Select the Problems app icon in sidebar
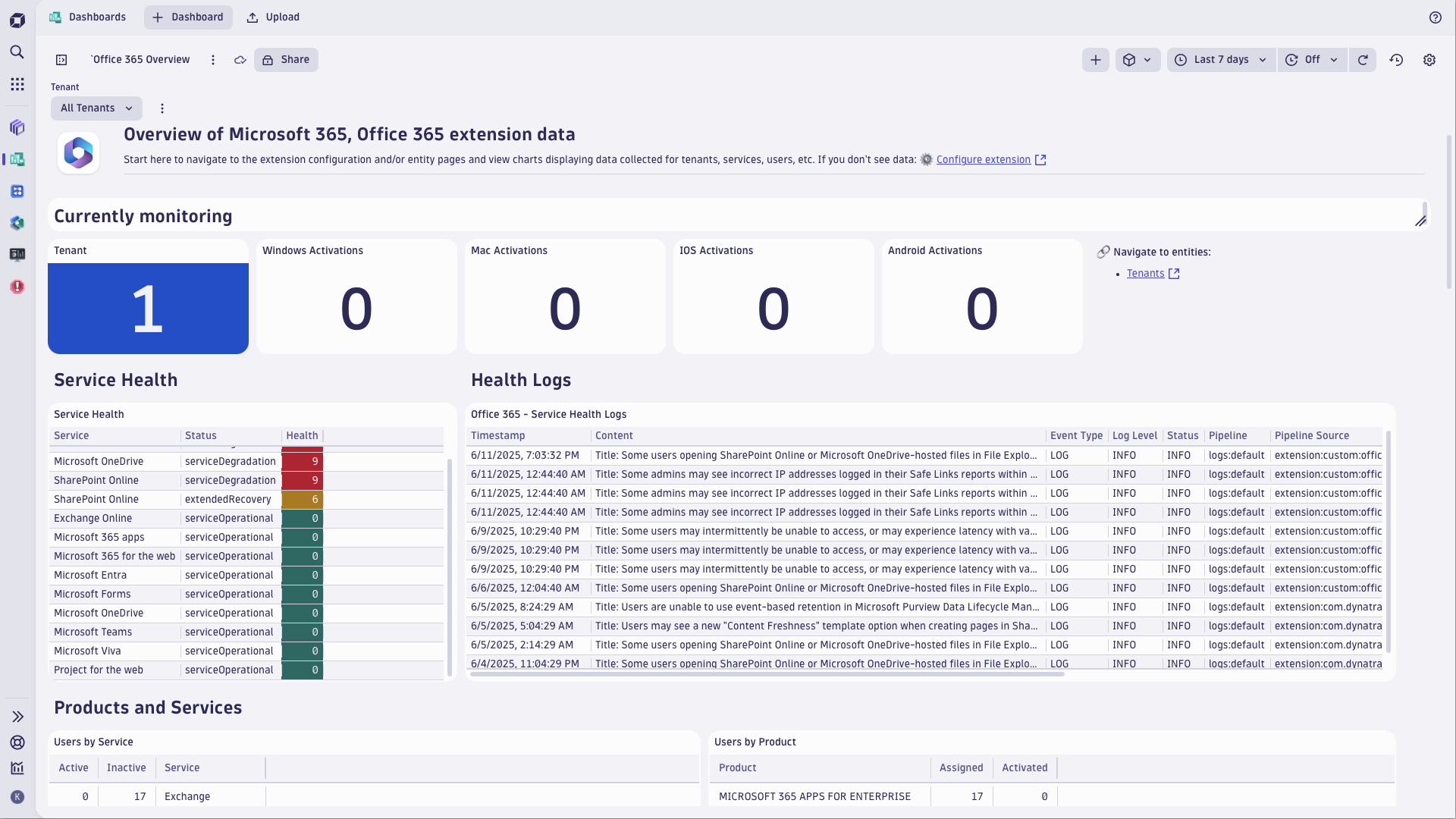Viewport: 1456px width, 819px height. 17,287
